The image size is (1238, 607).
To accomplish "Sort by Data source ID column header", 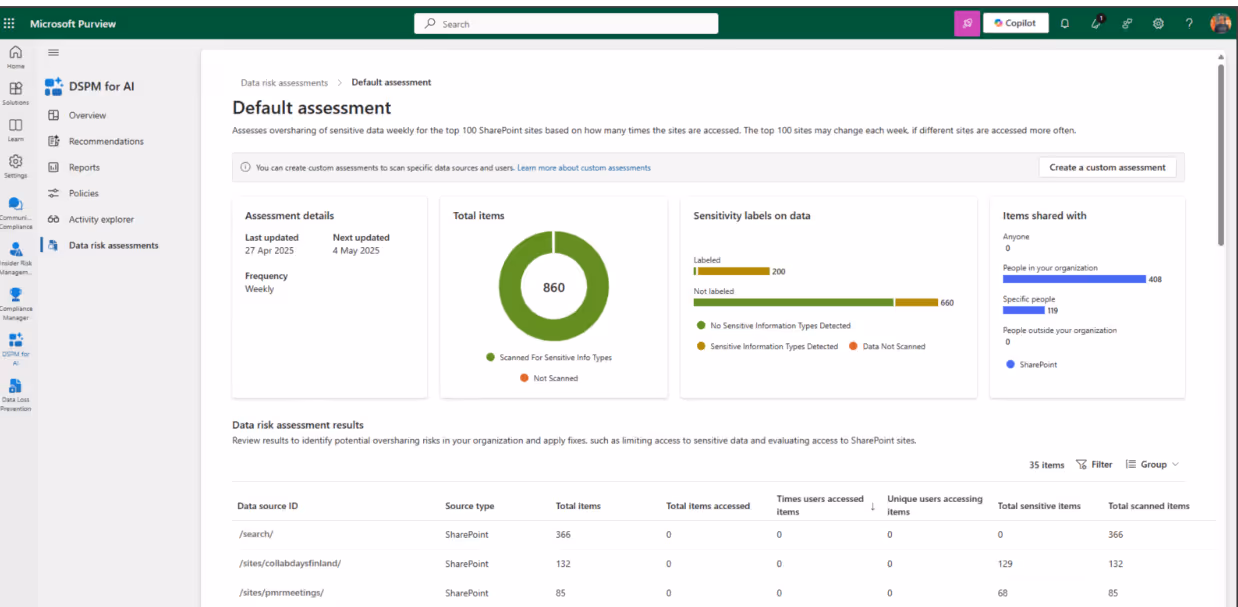I will point(267,506).
